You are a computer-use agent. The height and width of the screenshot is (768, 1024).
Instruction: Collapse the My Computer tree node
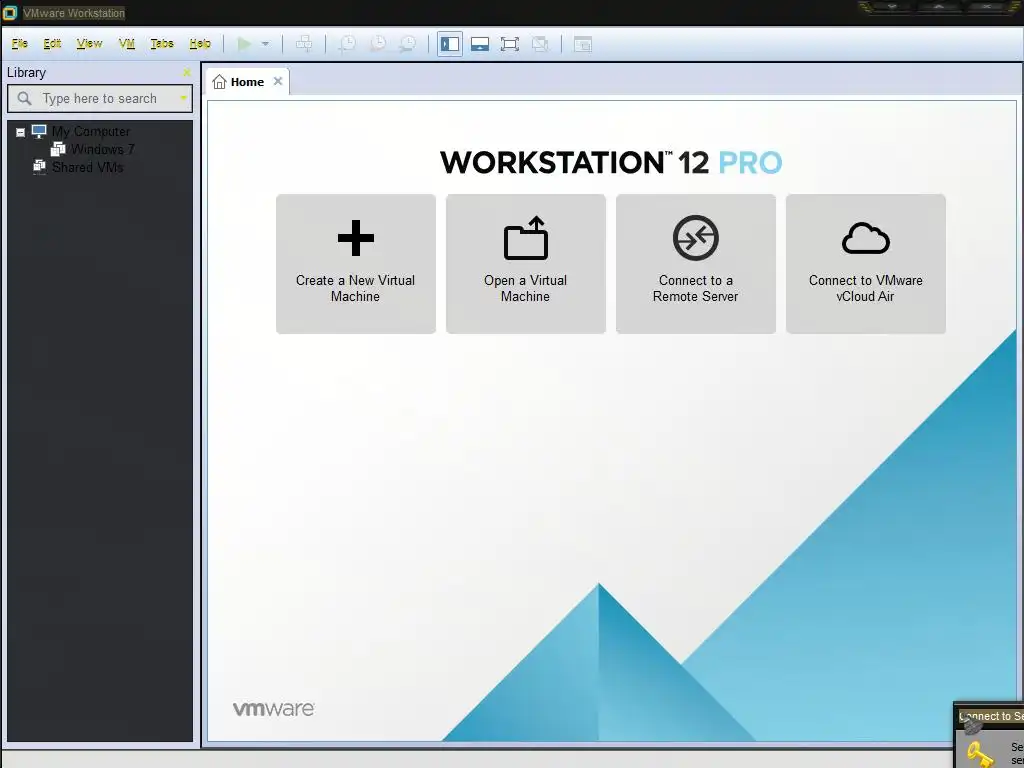(20, 132)
